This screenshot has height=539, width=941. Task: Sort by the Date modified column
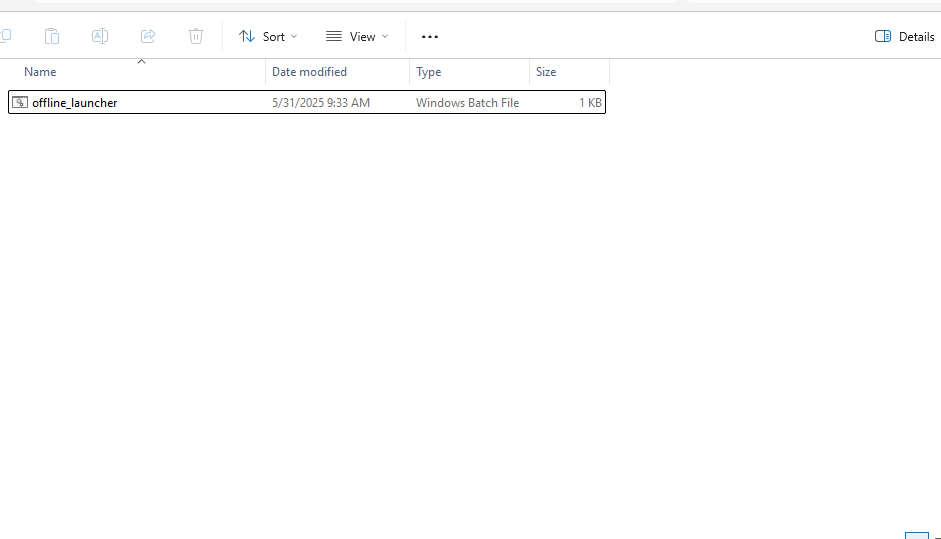[309, 72]
